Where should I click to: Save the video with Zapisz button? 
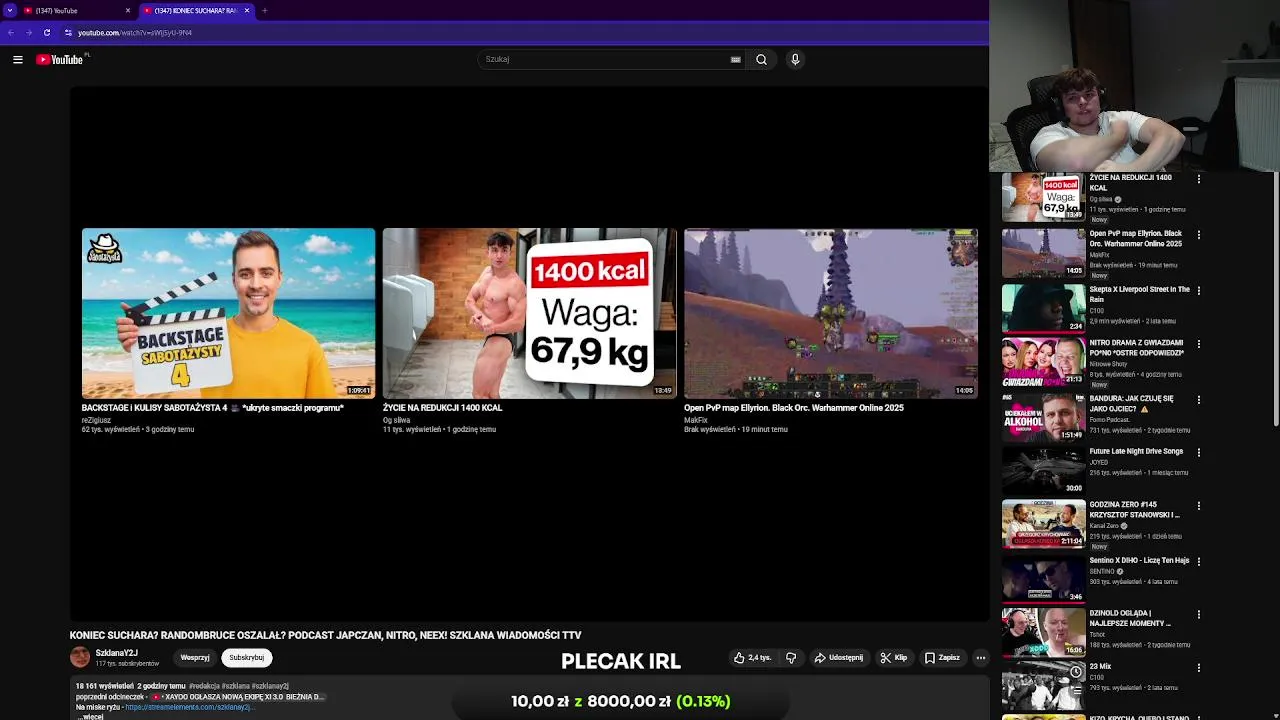point(942,658)
